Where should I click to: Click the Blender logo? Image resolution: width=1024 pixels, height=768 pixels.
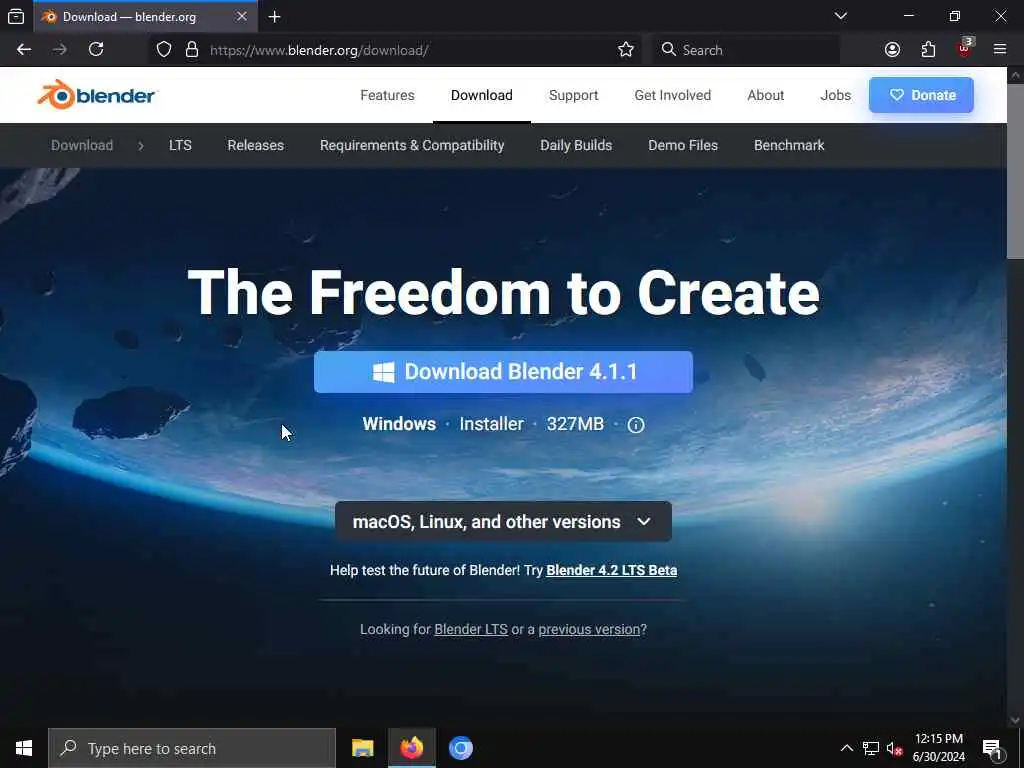click(97, 95)
